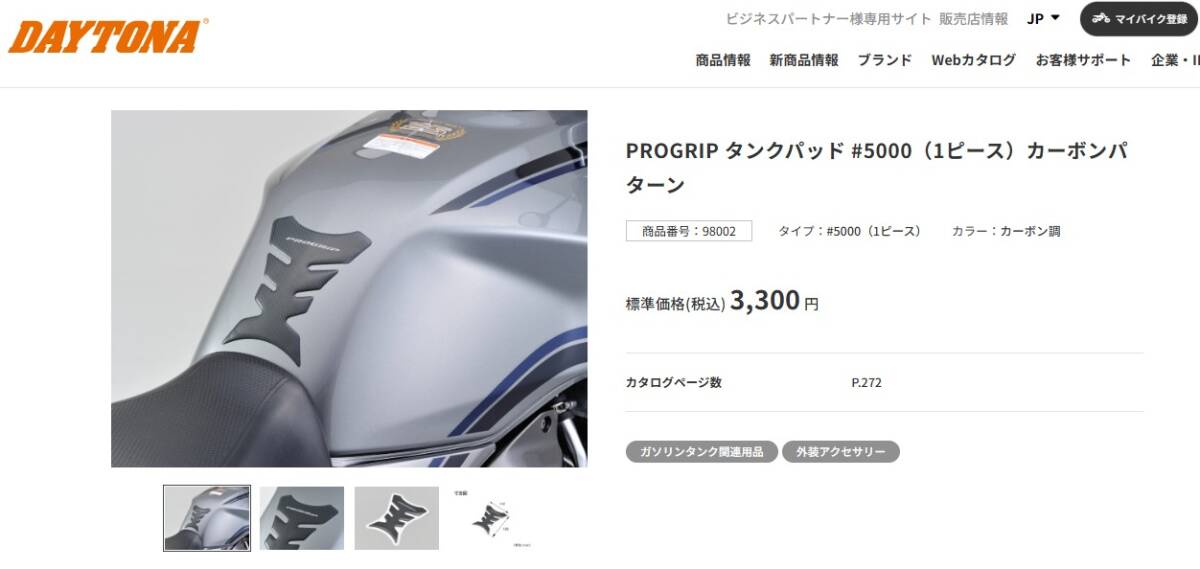Click the motorcycle icon in マイバイク登録
The width and height of the screenshot is (1200, 569).
pyautogui.click(x=1101, y=19)
